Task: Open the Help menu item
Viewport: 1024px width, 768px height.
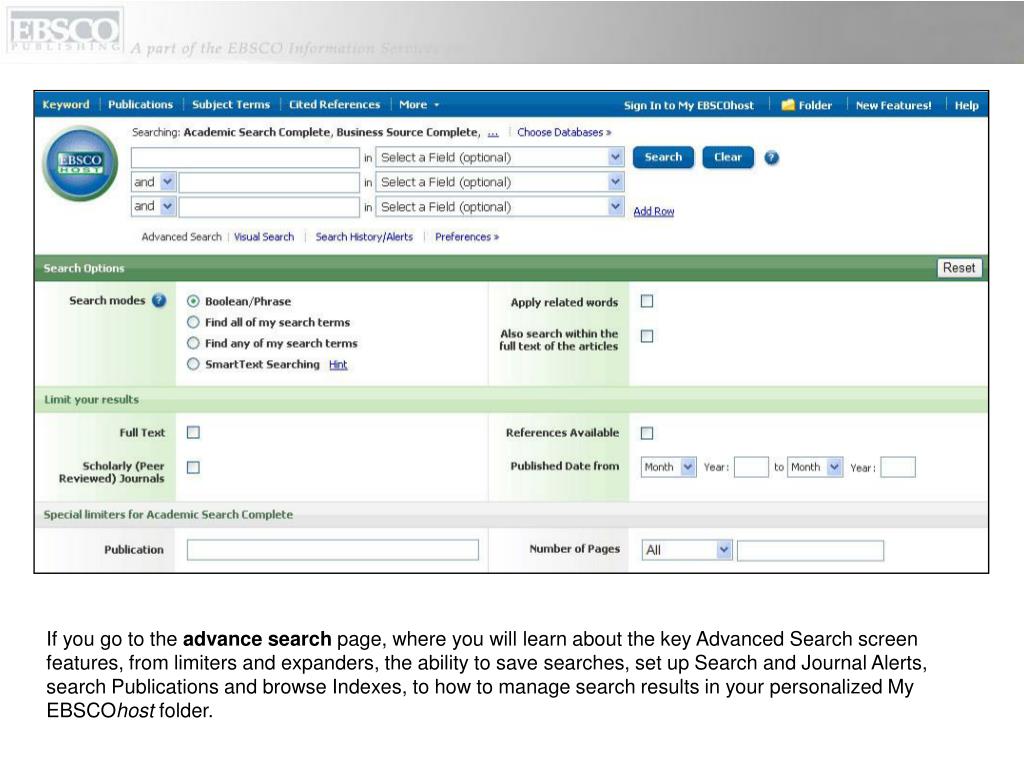Action: pyautogui.click(x=967, y=105)
